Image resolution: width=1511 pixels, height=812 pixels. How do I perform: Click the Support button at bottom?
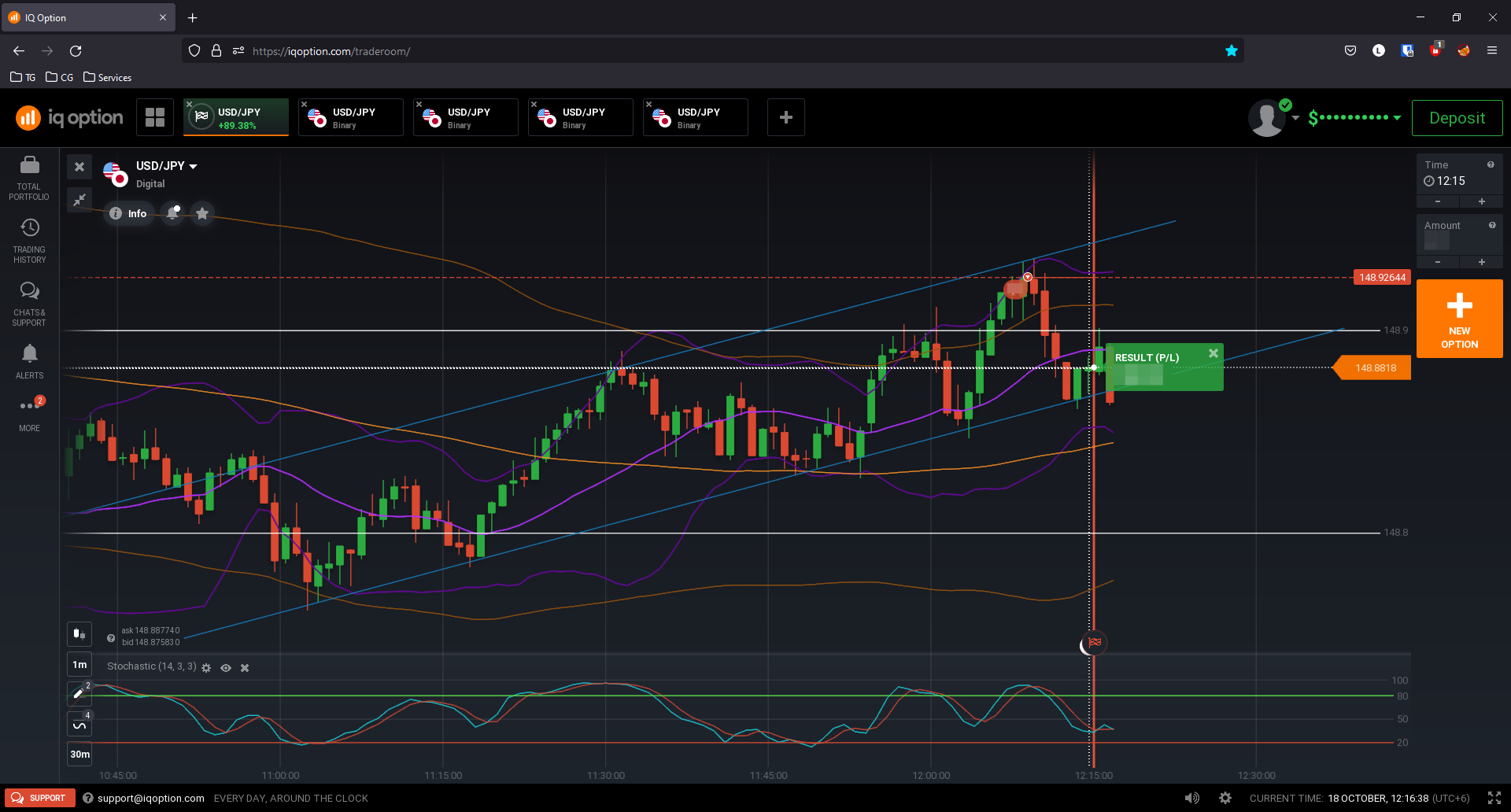[x=39, y=798]
